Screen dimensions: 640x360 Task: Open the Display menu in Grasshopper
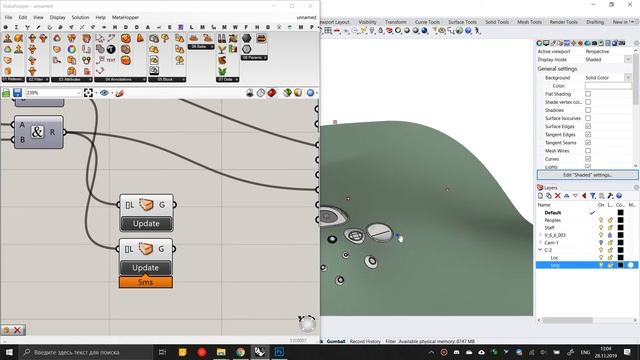pos(58,18)
